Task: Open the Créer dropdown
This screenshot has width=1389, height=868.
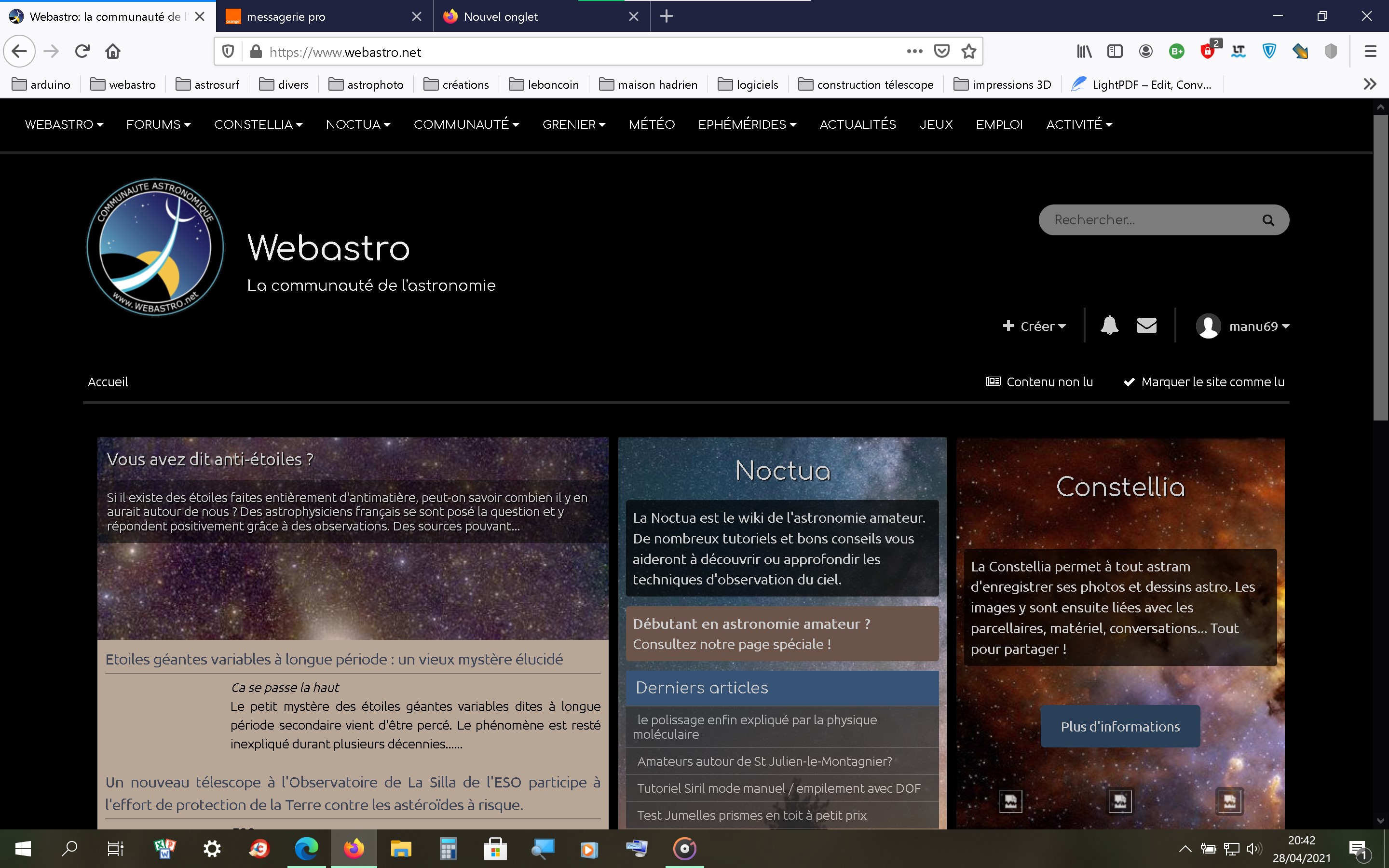Action: [x=1035, y=326]
